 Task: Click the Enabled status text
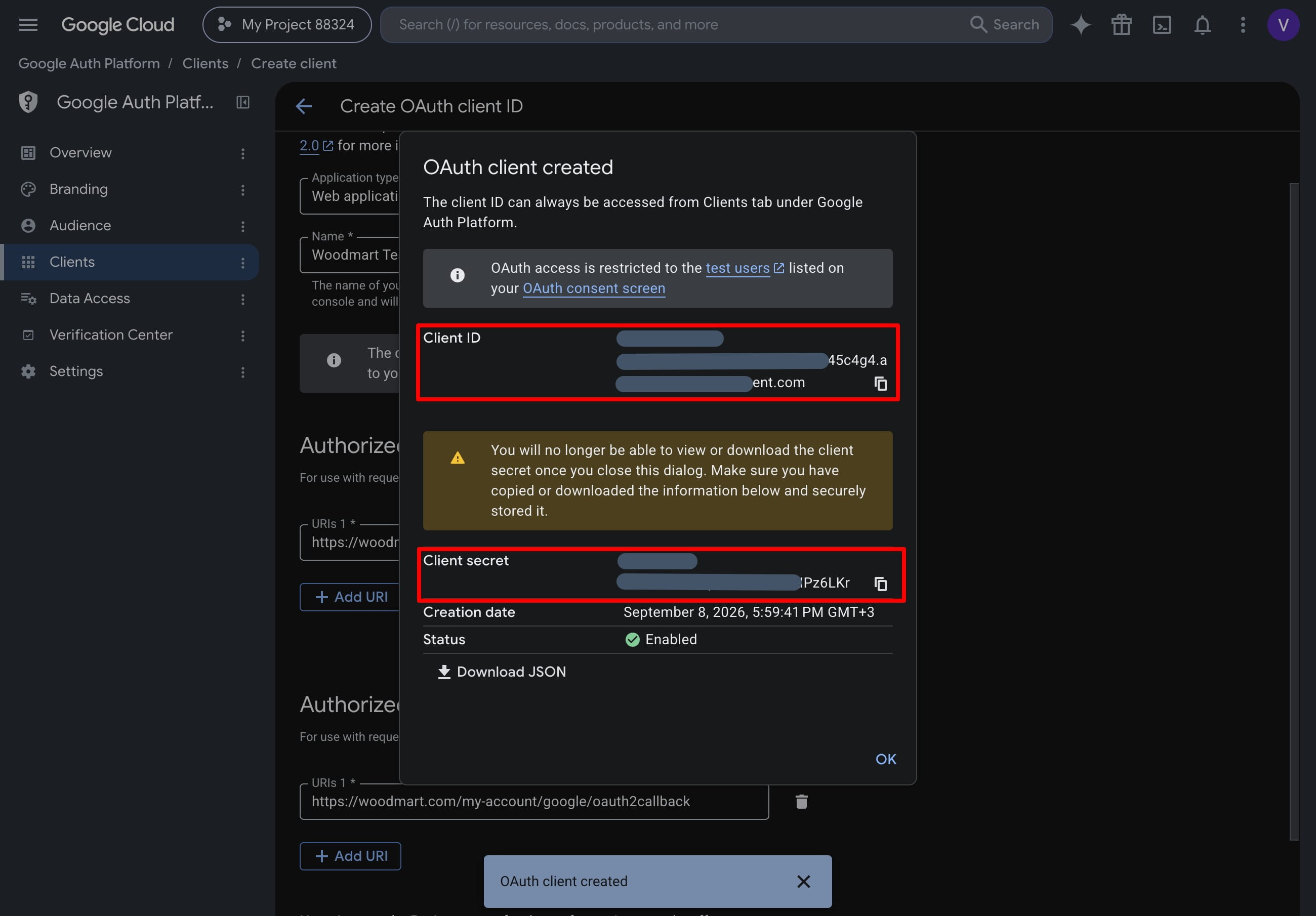671,639
